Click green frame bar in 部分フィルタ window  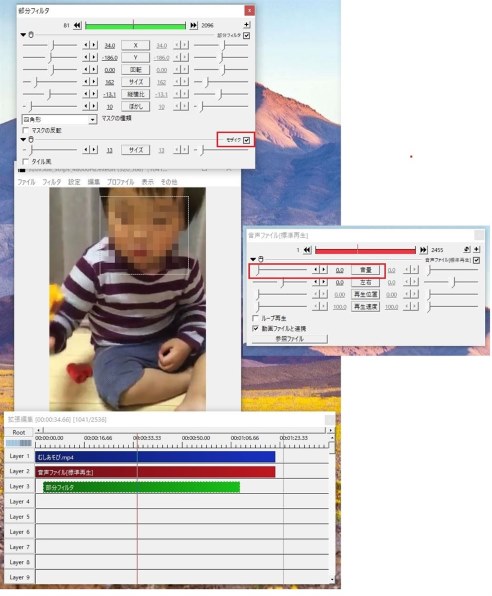(135, 26)
